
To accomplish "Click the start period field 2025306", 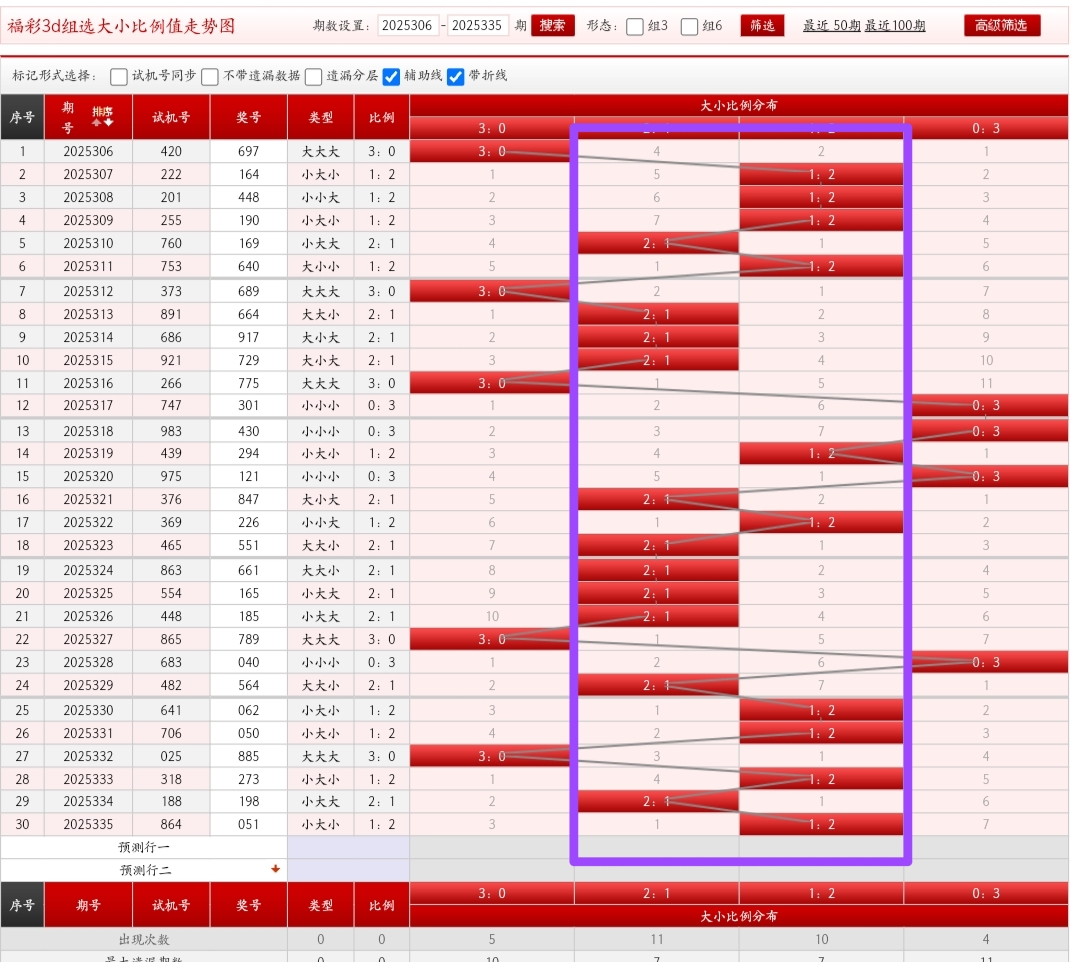I will 408,26.
